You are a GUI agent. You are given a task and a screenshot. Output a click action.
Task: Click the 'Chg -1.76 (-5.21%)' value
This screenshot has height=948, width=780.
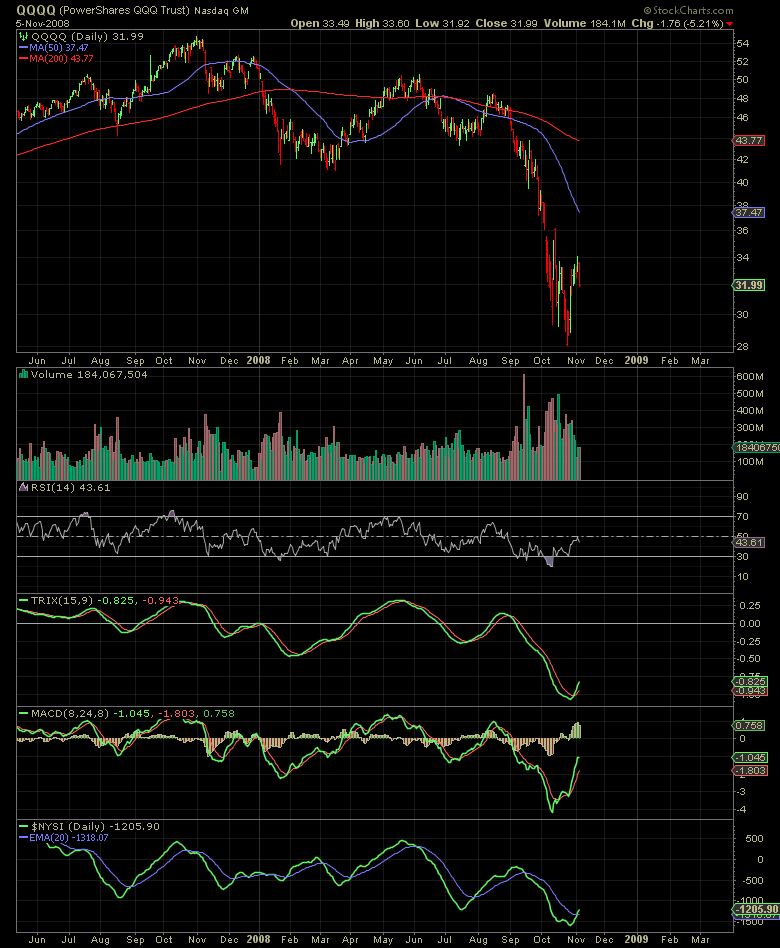tap(677, 24)
